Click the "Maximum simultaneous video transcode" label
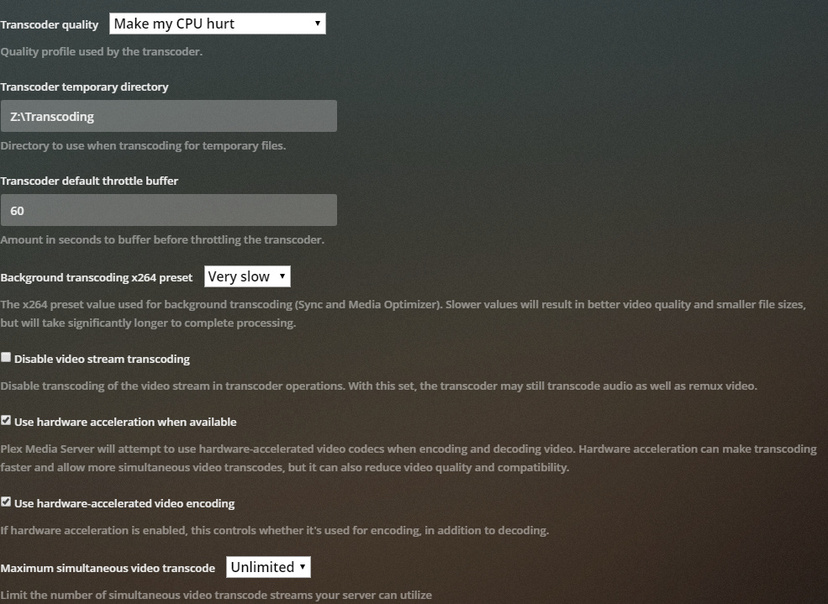Viewport: 828px width, 604px height. tap(108, 569)
